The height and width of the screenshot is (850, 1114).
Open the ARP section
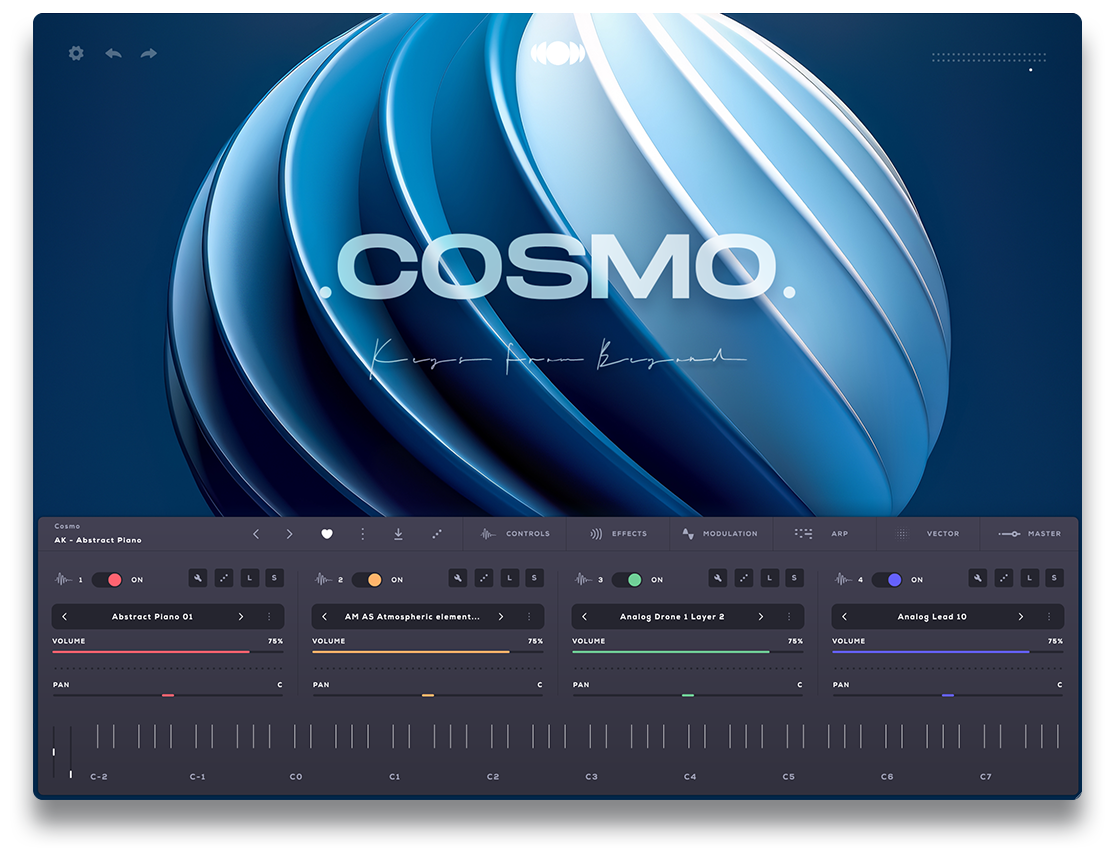[x=838, y=535]
